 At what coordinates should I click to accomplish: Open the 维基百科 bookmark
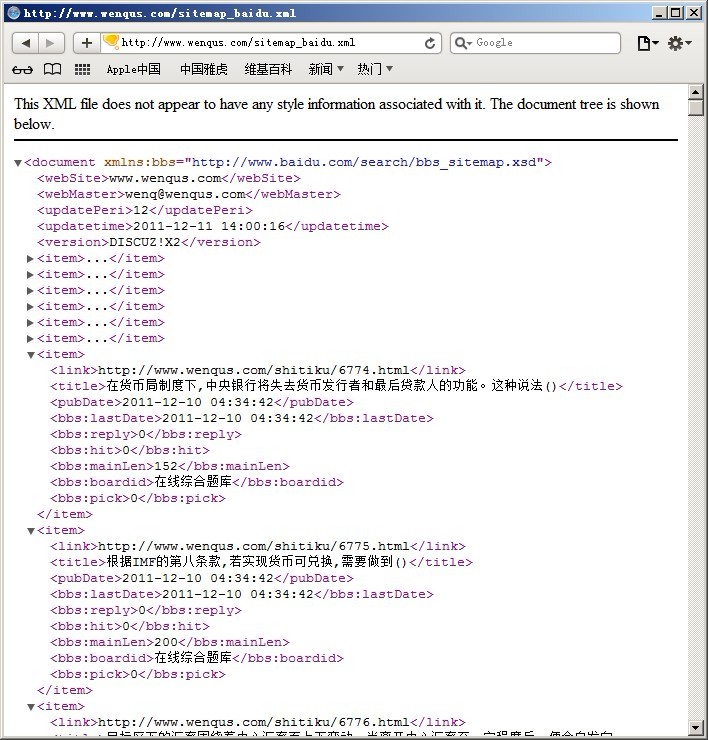(x=268, y=69)
